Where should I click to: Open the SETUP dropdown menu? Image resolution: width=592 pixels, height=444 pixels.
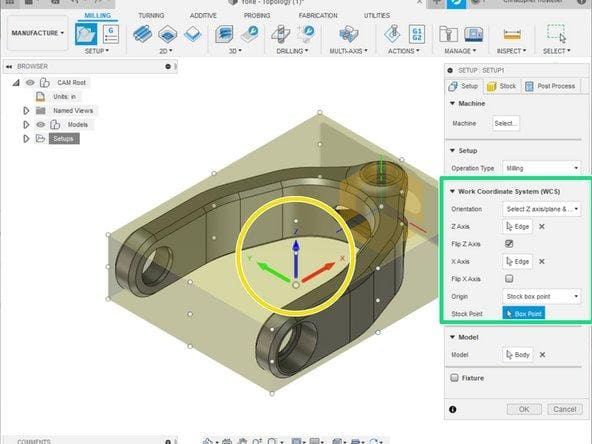click(x=97, y=51)
